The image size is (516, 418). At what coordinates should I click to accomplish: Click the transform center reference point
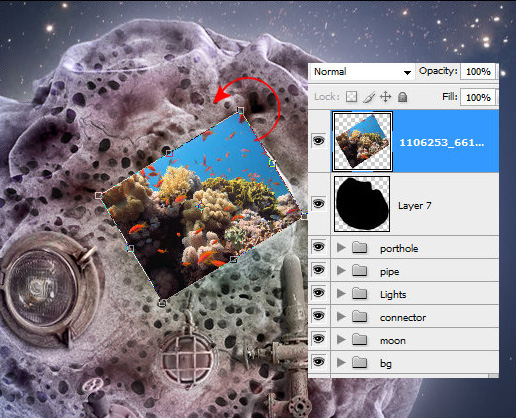coord(201,207)
